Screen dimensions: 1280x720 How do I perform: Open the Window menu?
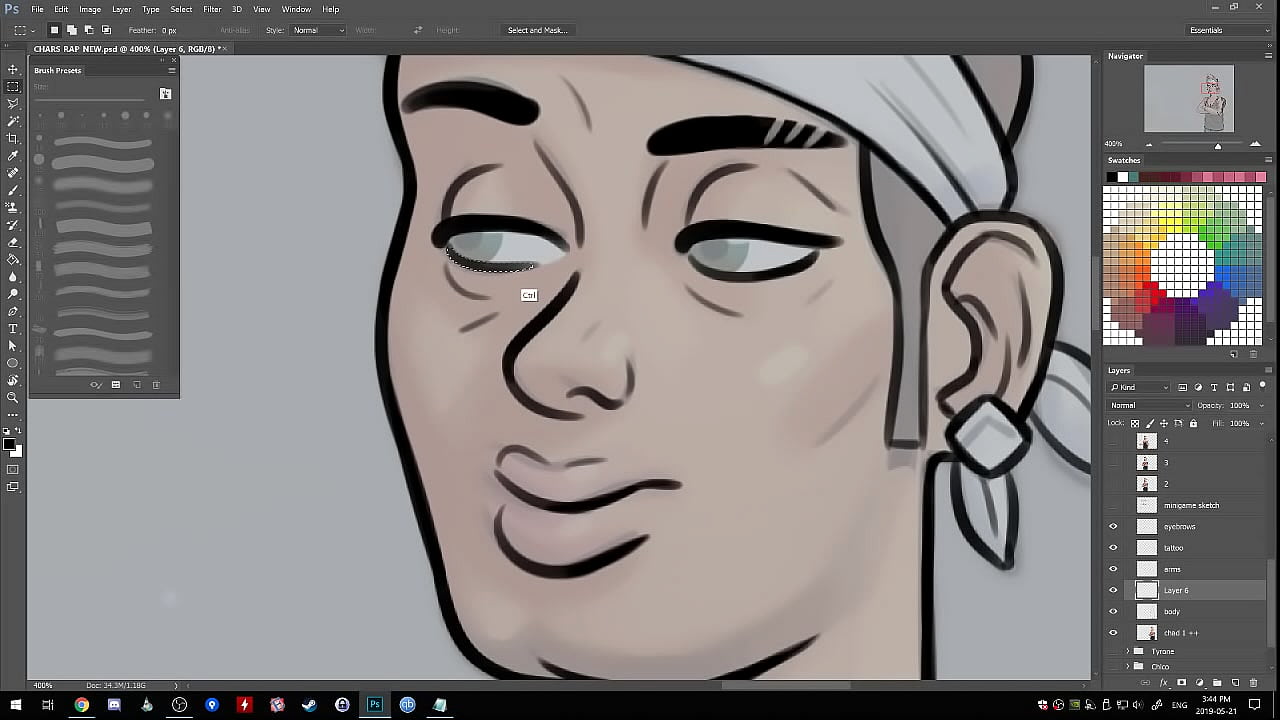click(296, 9)
